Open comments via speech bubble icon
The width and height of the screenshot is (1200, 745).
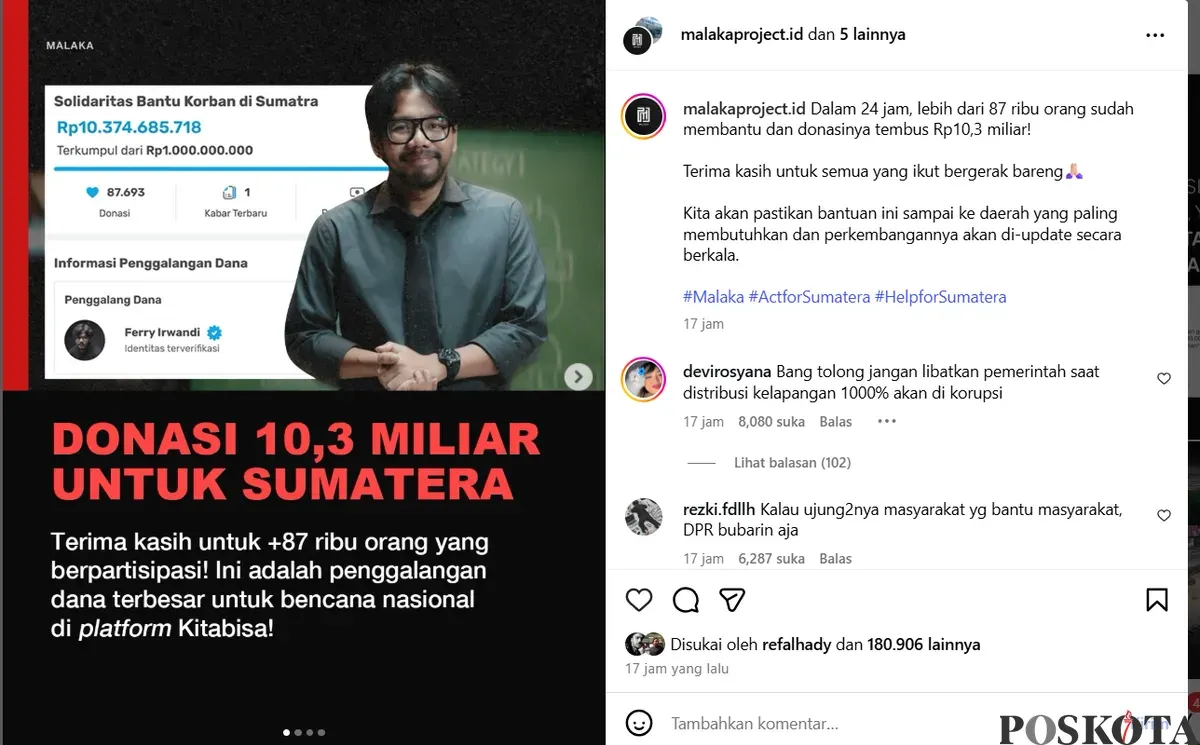click(686, 599)
